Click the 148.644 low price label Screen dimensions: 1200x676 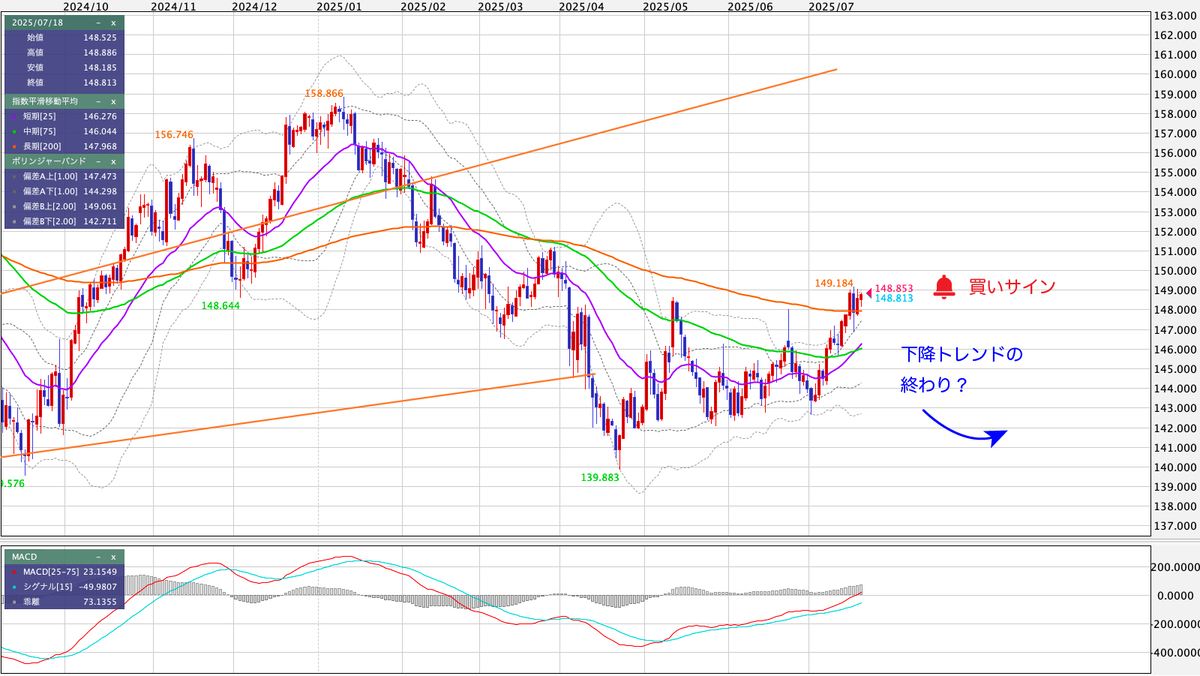coord(222,304)
